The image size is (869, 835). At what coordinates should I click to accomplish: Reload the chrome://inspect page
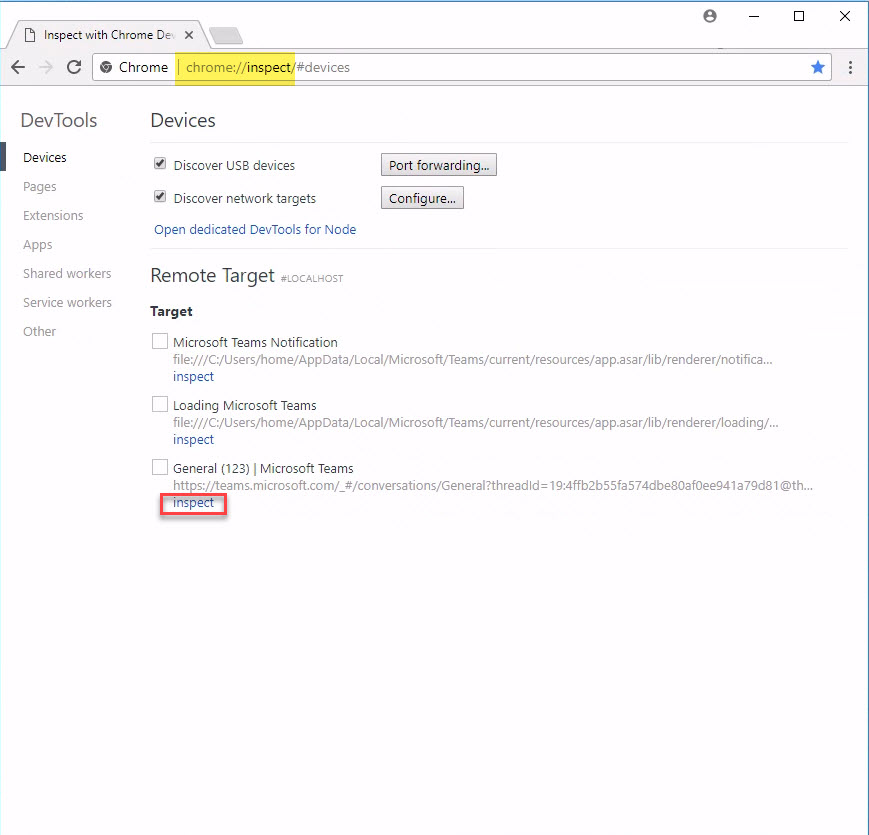[74, 67]
